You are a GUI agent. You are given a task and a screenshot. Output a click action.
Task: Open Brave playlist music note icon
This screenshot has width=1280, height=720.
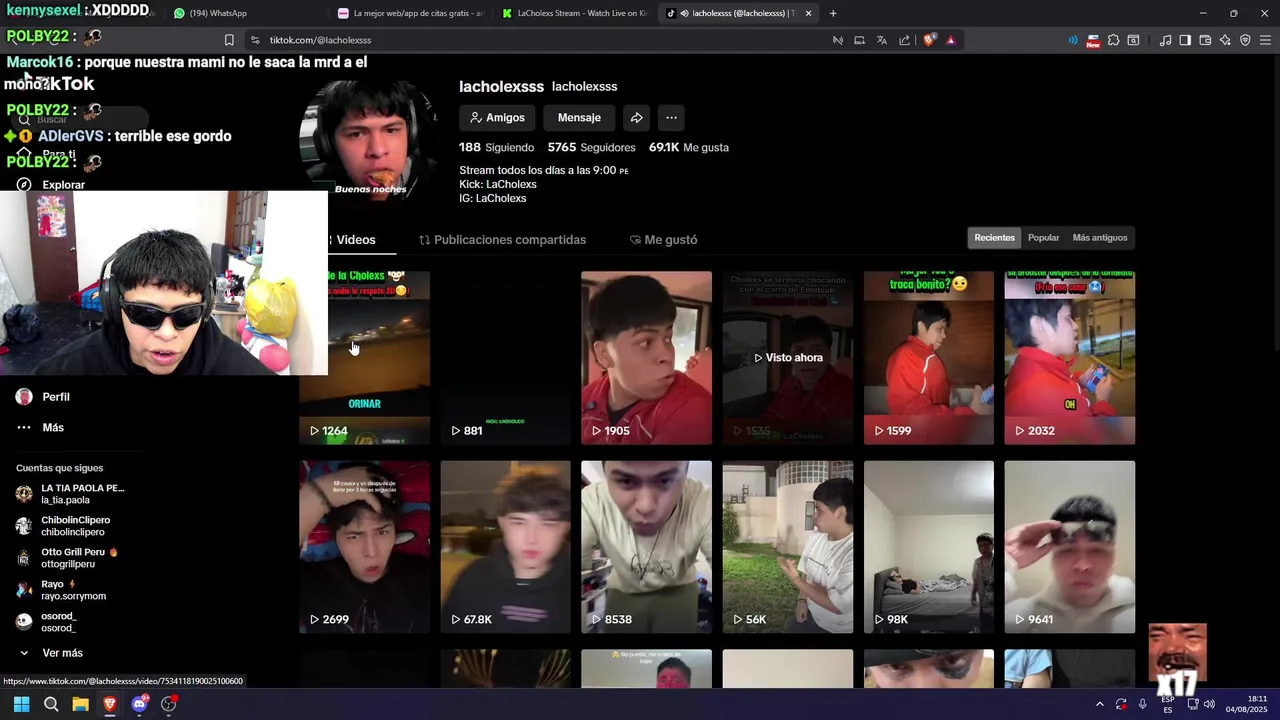(x=1165, y=40)
